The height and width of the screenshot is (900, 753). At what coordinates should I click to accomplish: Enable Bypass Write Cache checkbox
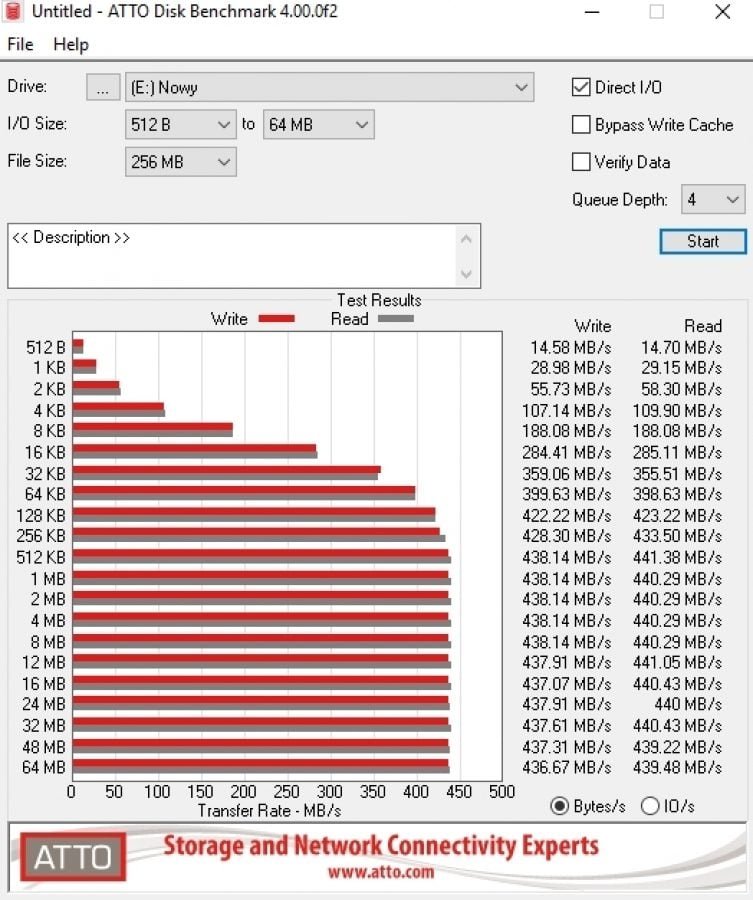click(581, 125)
